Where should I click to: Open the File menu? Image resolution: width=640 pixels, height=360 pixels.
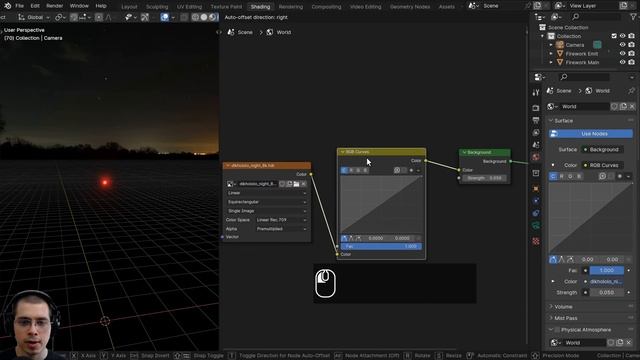pyautogui.click(x=19, y=6)
